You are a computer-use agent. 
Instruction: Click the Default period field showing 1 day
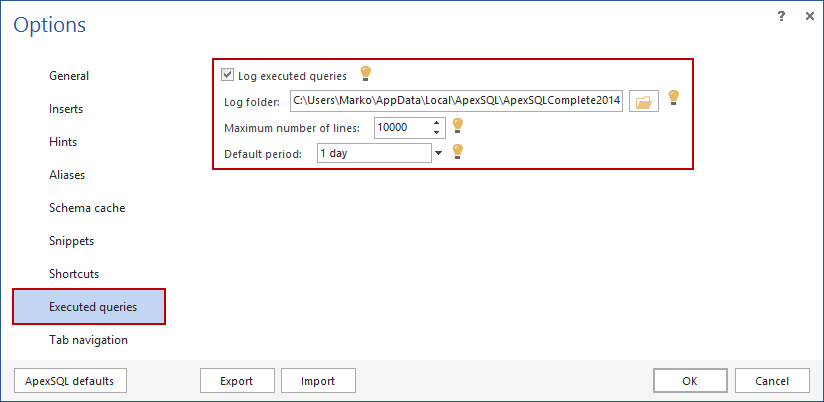tap(374, 153)
